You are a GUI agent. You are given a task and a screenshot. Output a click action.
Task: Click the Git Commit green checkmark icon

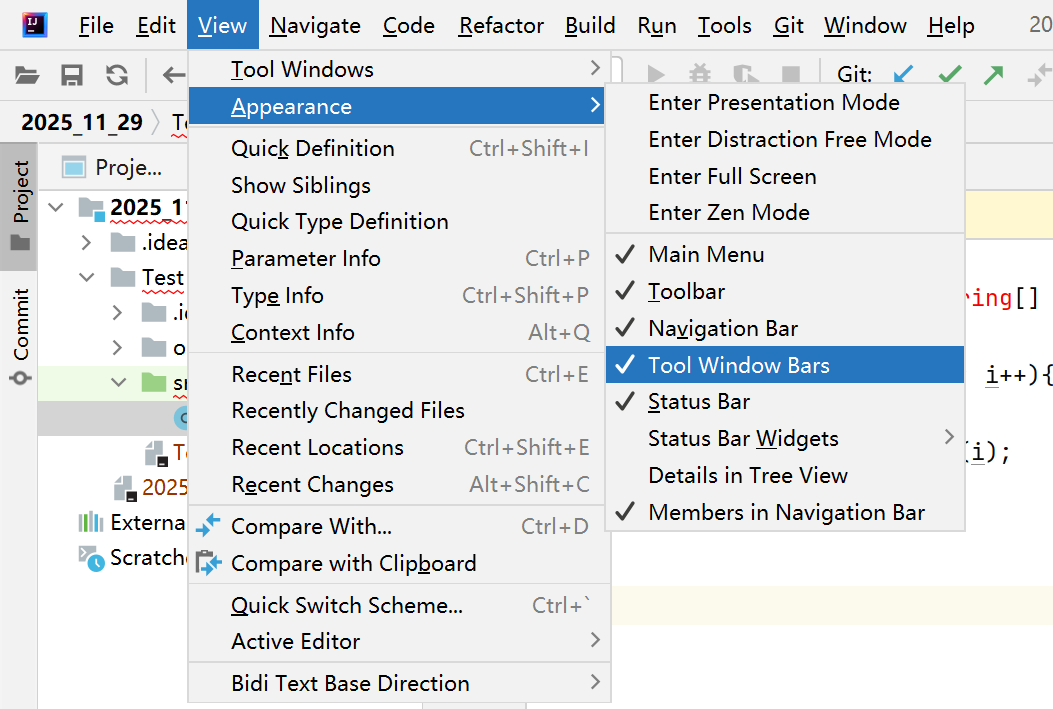950,73
